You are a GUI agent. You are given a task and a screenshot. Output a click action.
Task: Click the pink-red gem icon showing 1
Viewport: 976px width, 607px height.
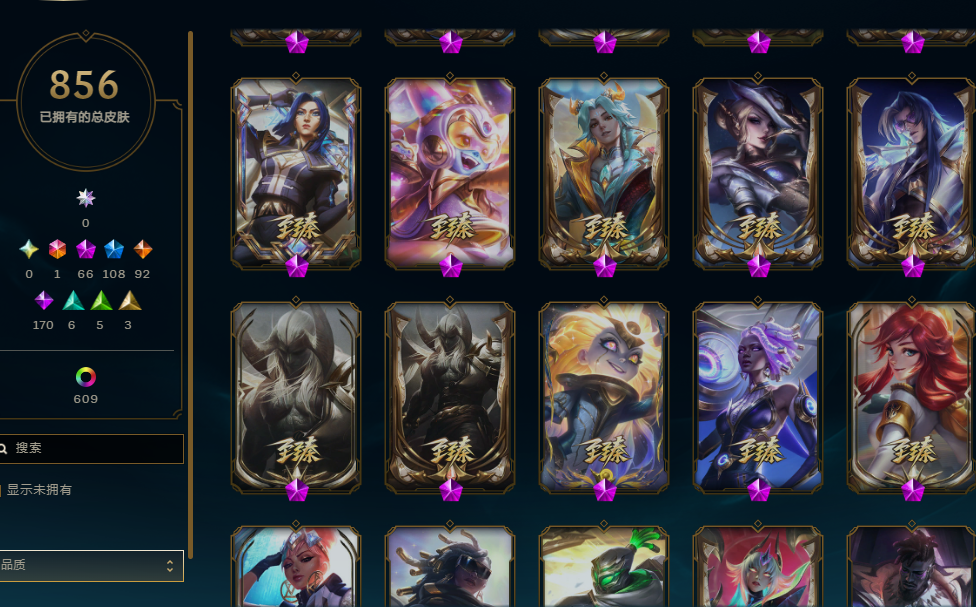click(x=57, y=249)
